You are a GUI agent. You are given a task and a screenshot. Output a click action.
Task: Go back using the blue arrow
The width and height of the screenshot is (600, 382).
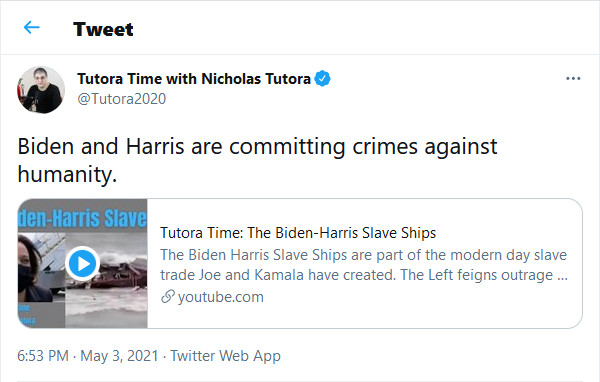tap(31, 28)
